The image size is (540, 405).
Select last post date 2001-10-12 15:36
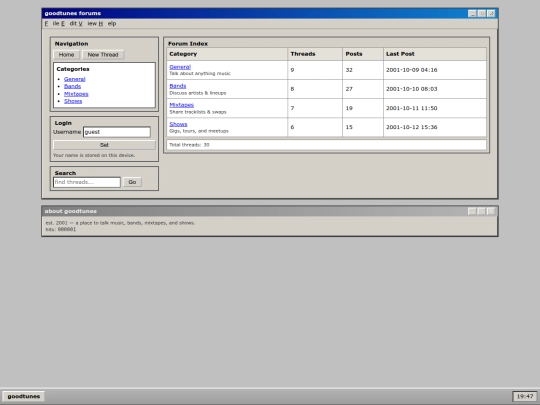pos(412,127)
